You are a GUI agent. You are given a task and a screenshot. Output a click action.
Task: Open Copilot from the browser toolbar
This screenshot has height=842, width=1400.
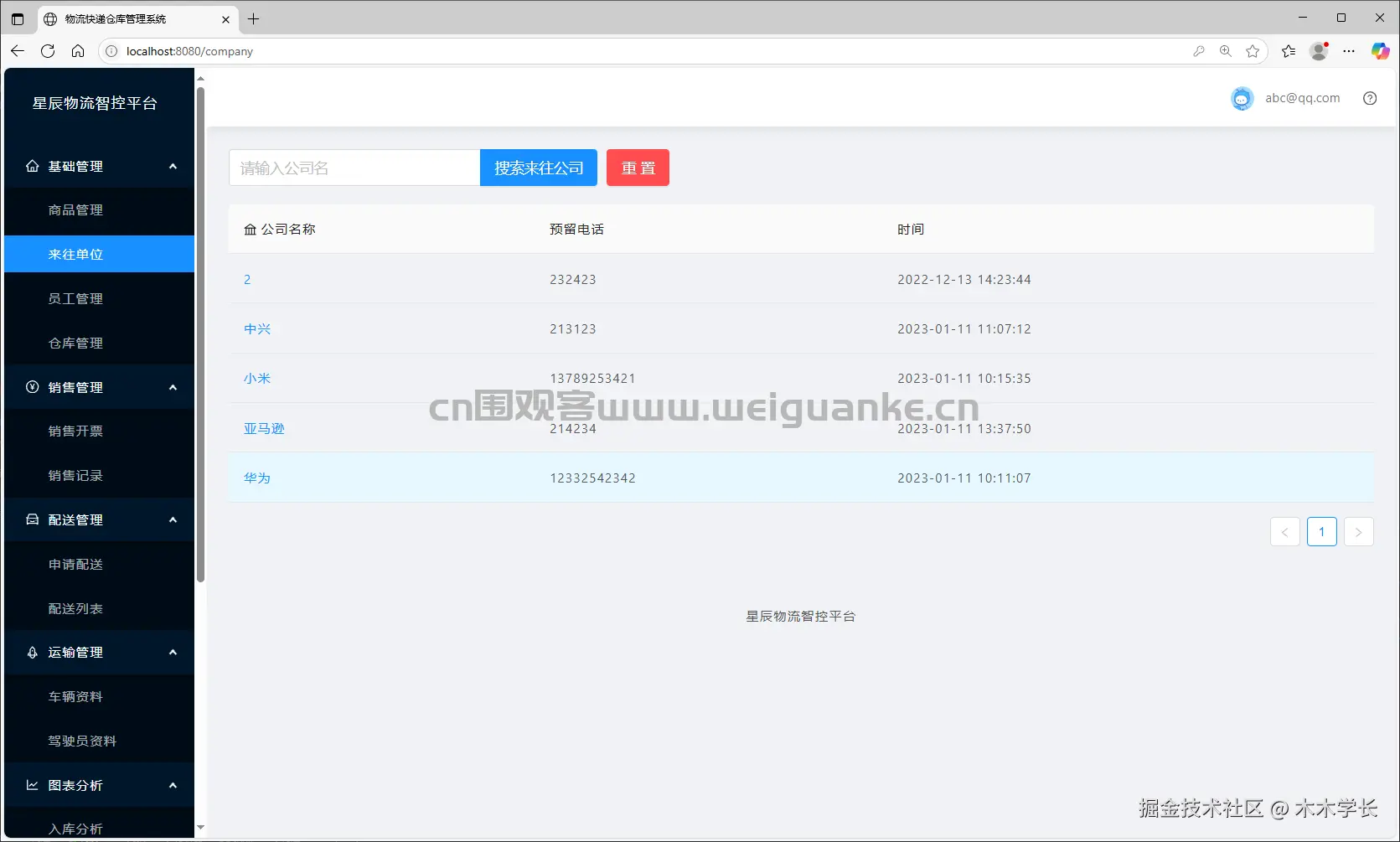coord(1380,51)
